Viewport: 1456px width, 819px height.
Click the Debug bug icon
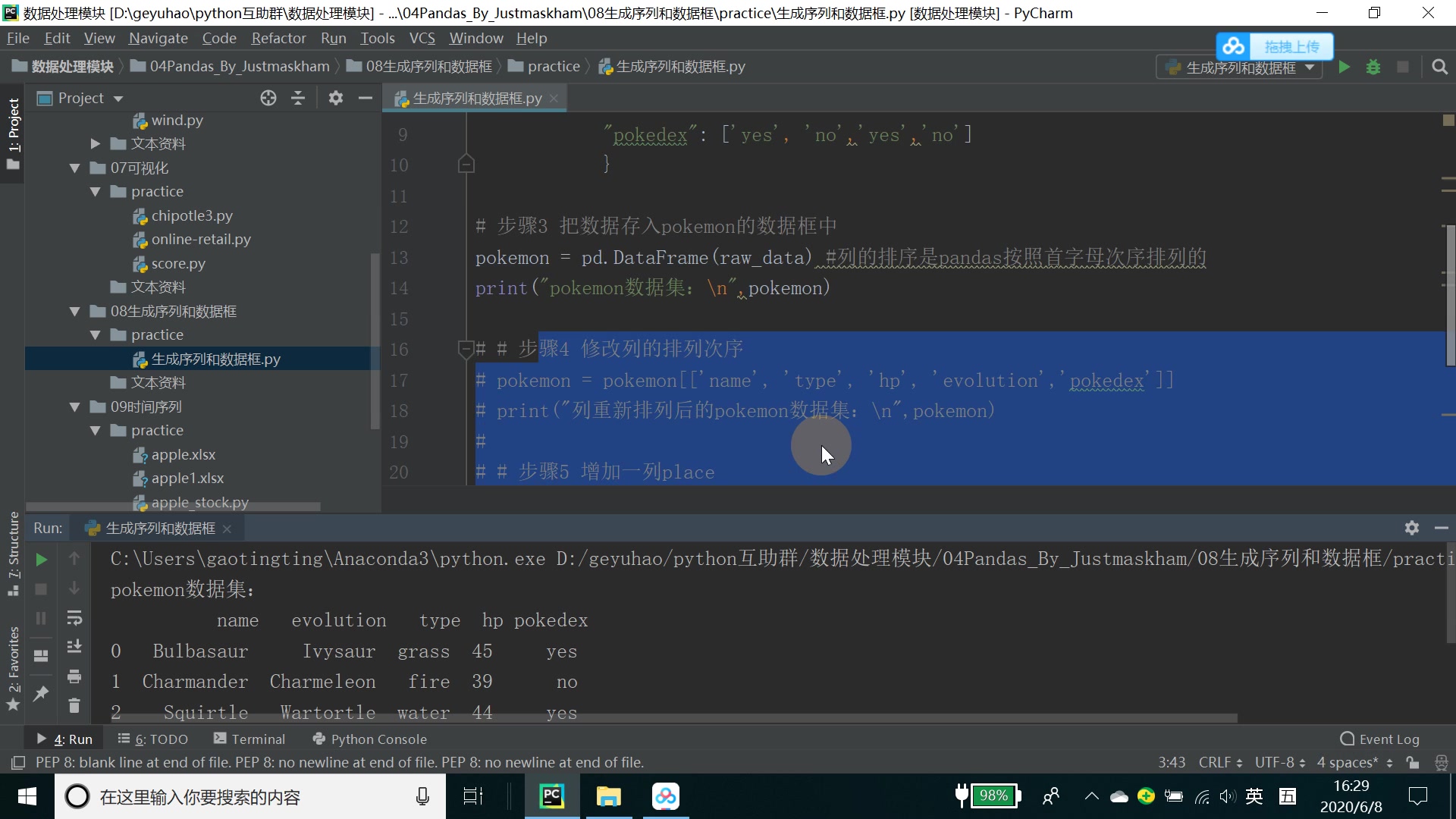point(1373,67)
